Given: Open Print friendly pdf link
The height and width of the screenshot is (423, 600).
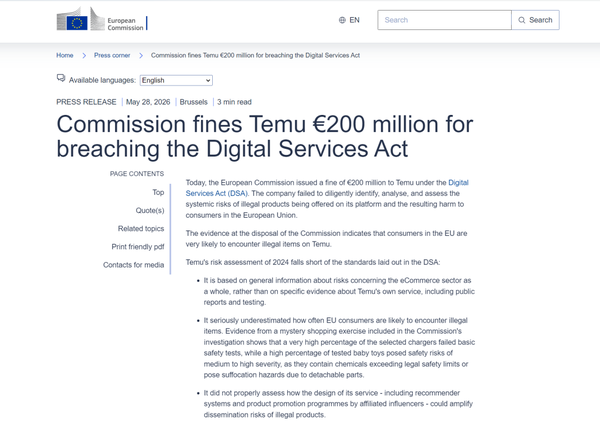Looking at the screenshot, I should [138, 247].
